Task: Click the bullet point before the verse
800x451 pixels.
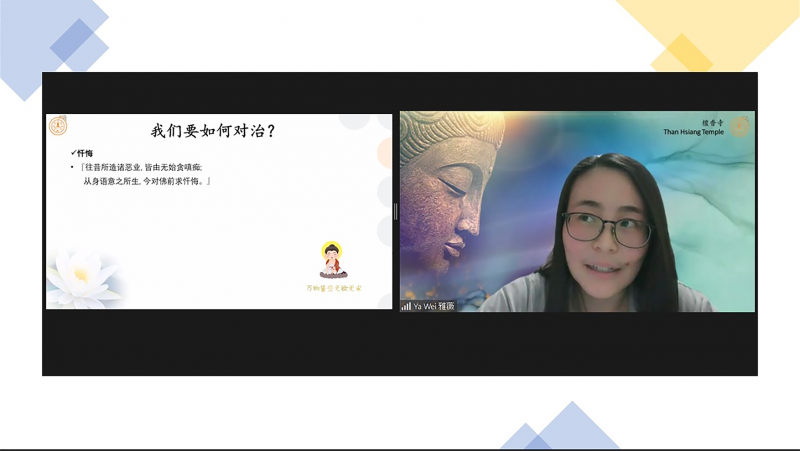Action: click(x=71, y=166)
